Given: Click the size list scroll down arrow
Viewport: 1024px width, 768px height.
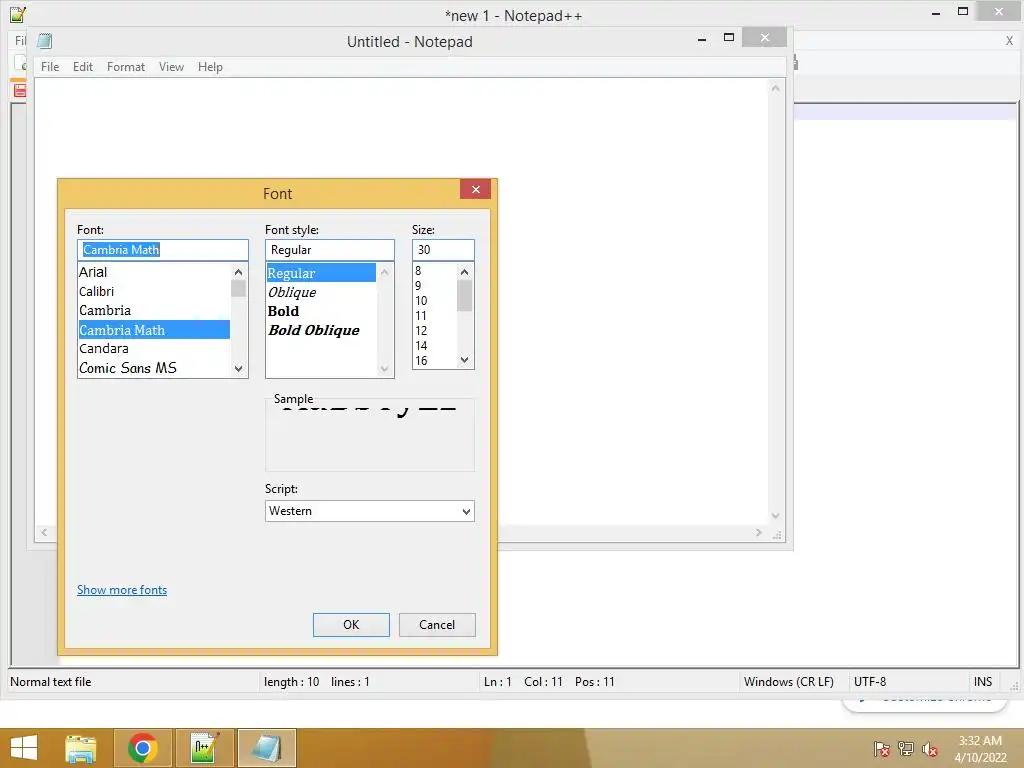Looking at the screenshot, I should coord(464,360).
